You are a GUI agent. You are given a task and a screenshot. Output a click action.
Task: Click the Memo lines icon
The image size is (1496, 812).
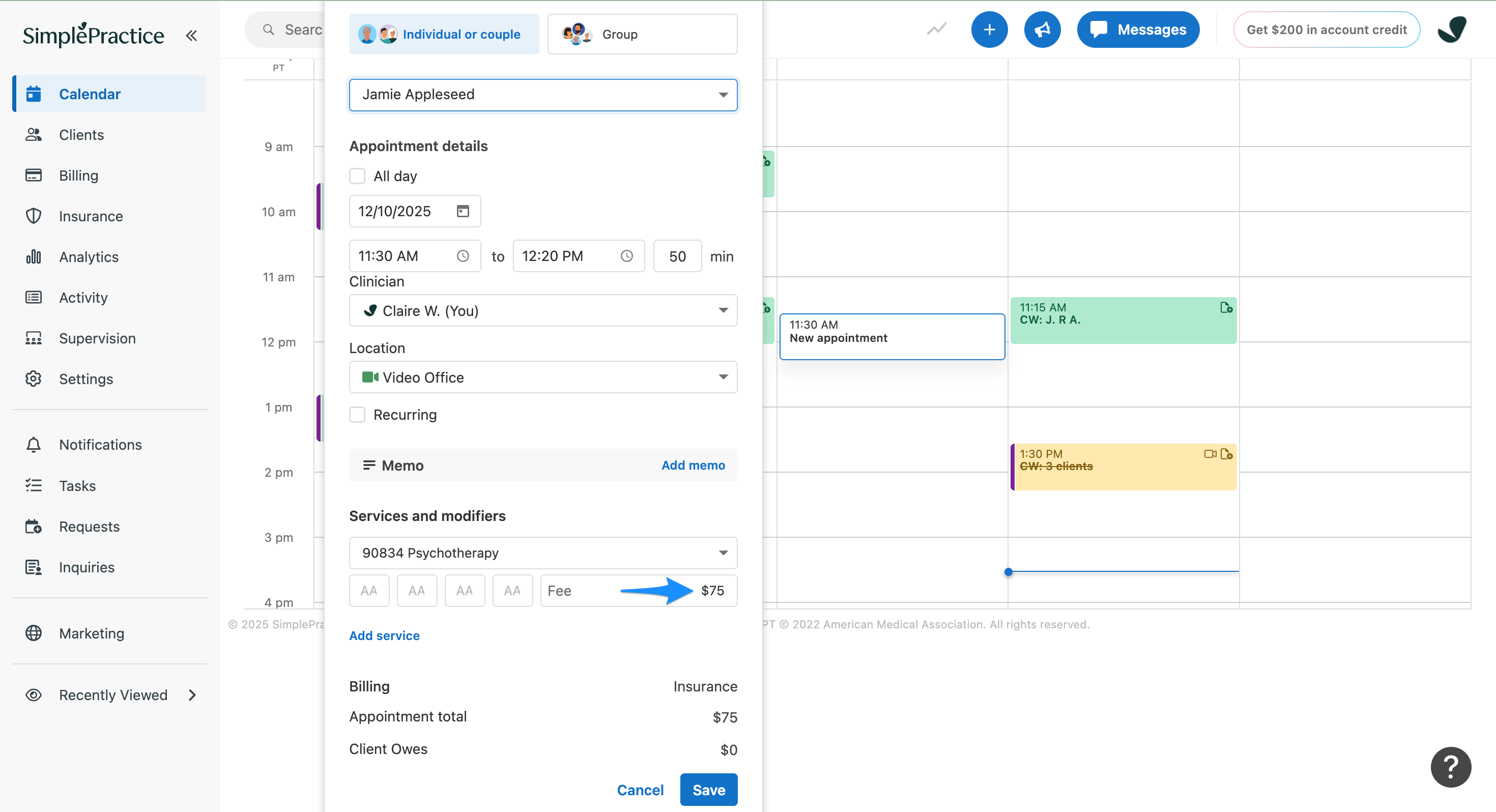pyautogui.click(x=369, y=465)
